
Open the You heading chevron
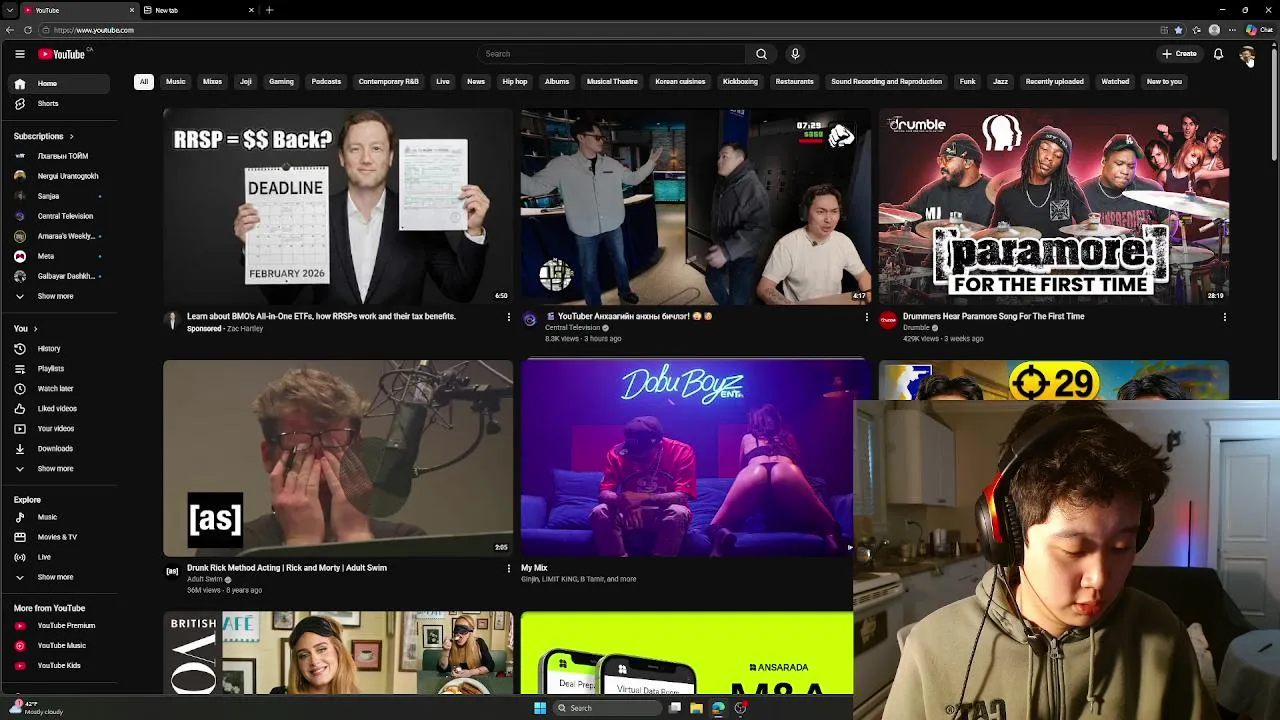35,329
